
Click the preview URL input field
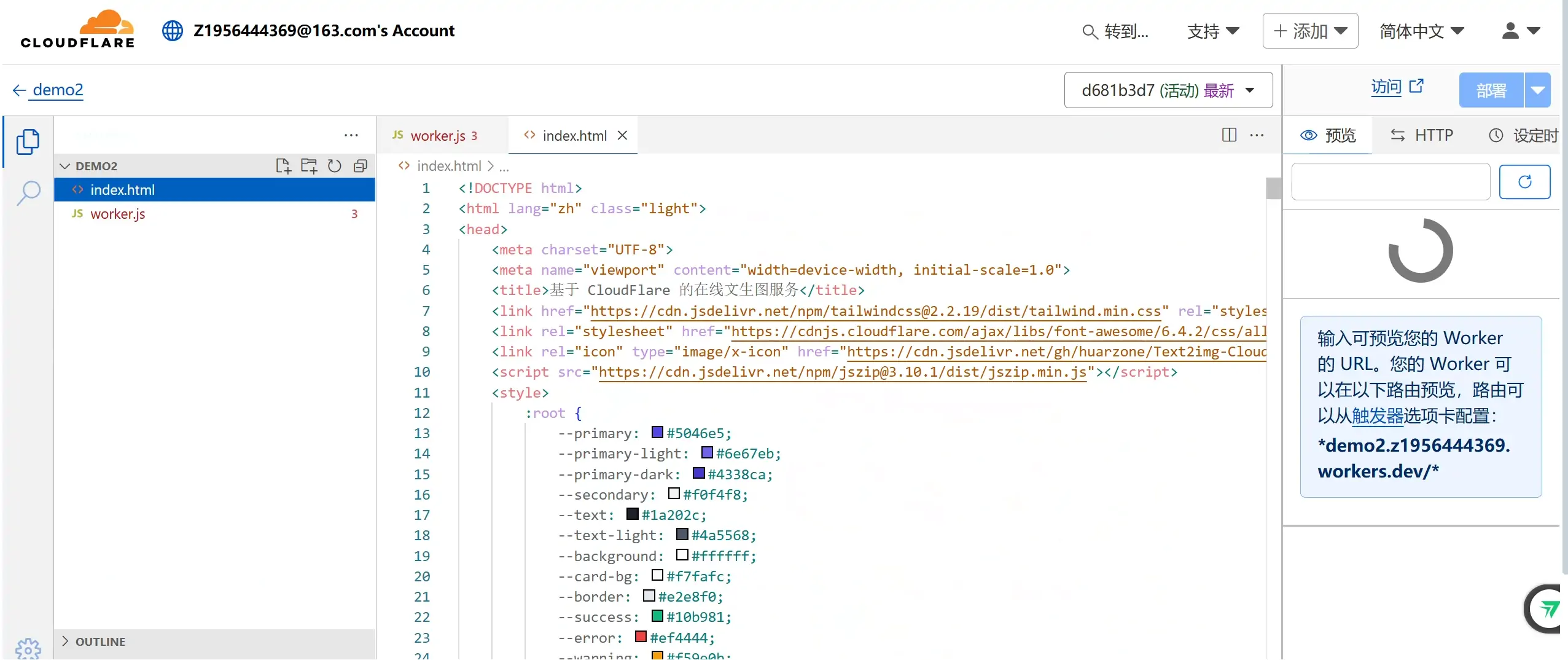[1391, 182]
